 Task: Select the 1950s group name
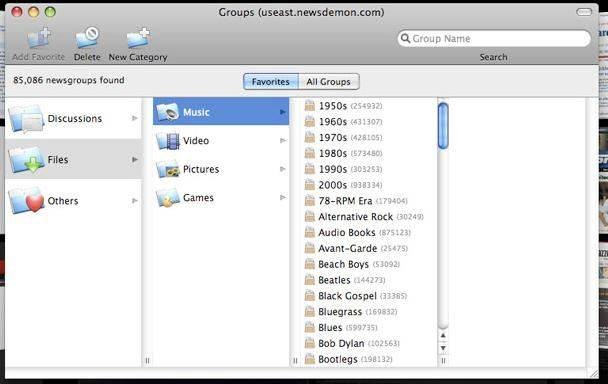click(x=333, y=106)
